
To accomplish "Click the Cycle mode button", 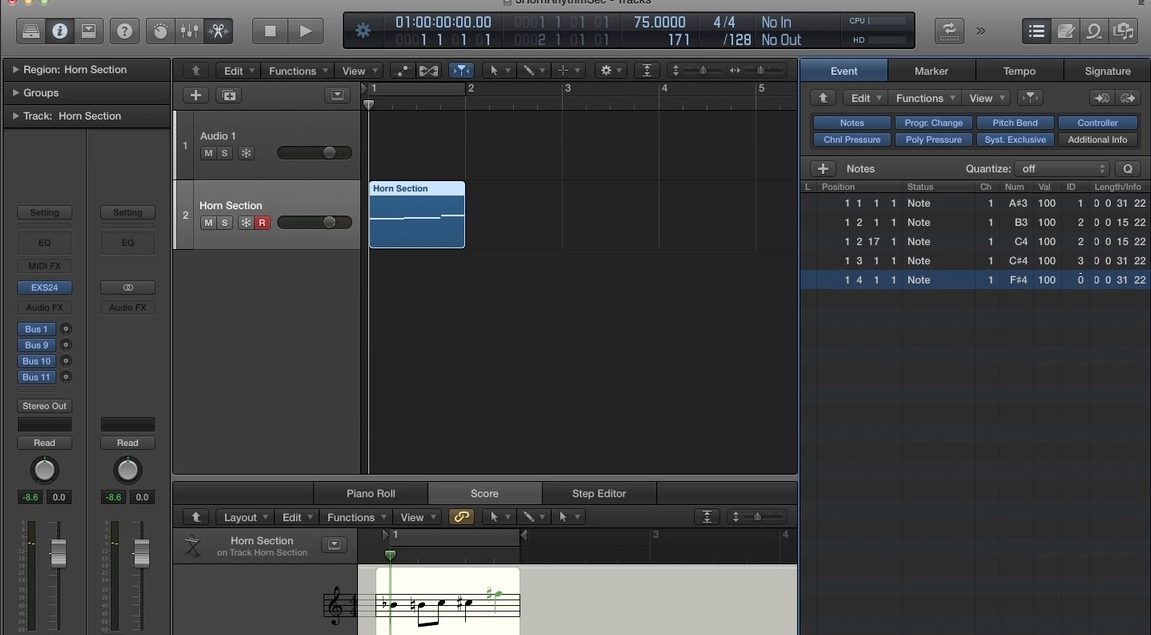I will pyautogui.click(x=948, y=31).
